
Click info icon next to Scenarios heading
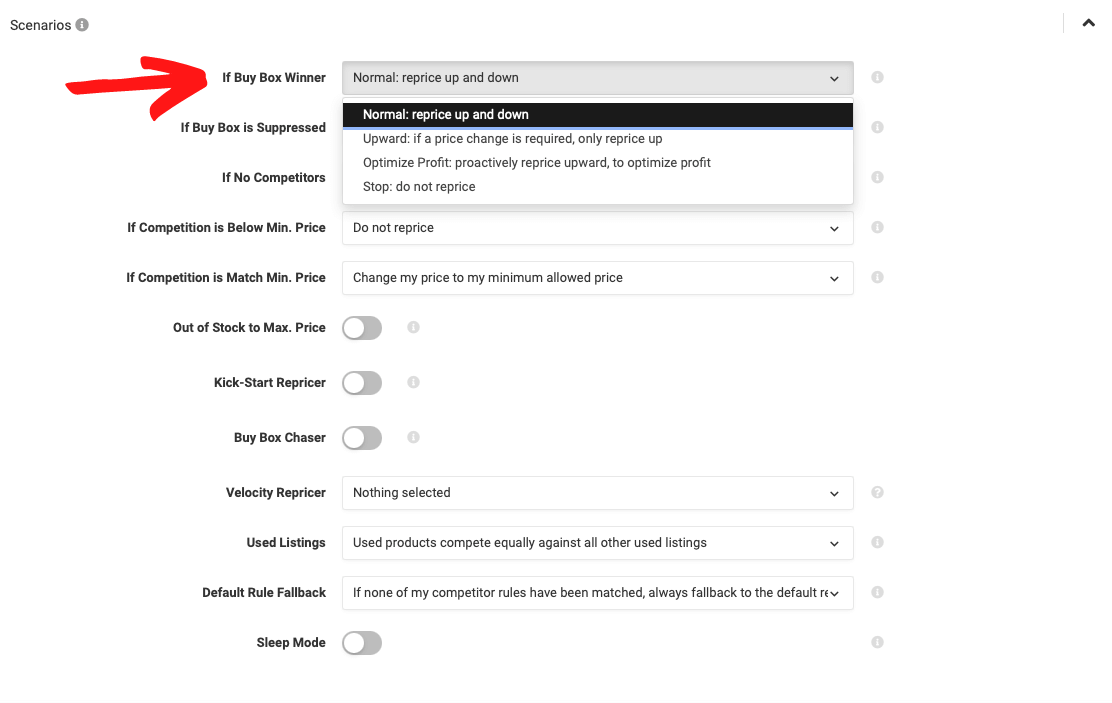tap(82, 25)
